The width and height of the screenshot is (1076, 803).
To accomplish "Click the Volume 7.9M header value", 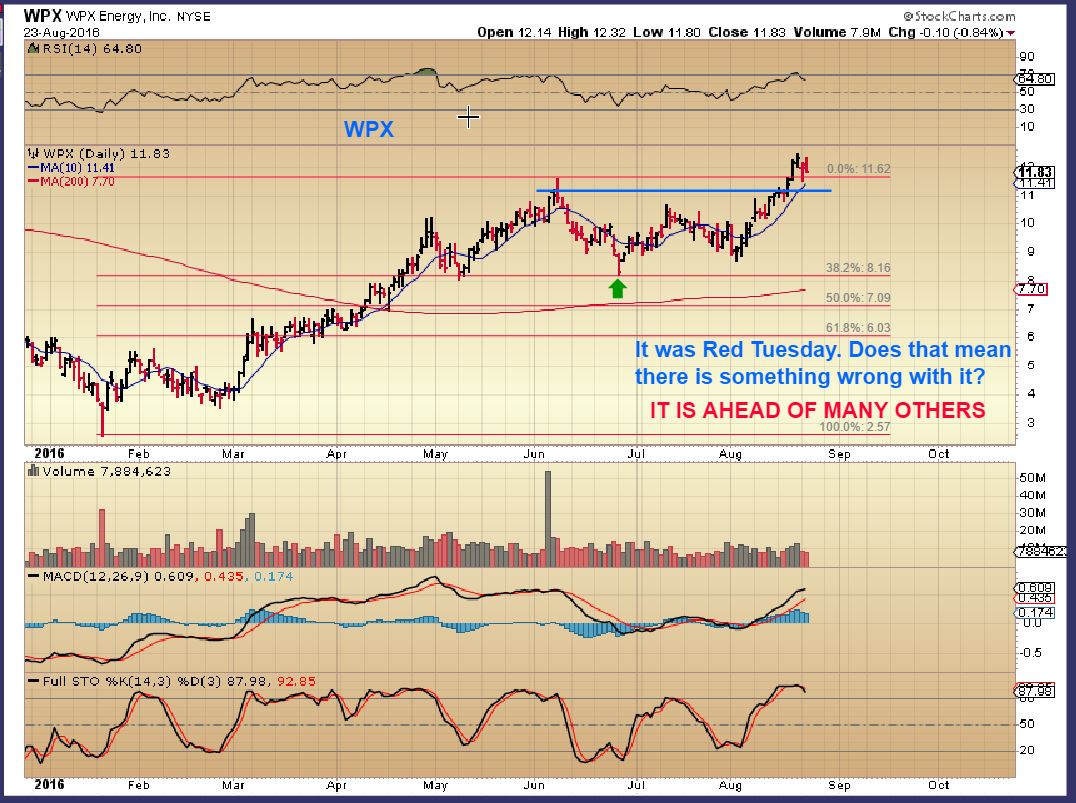I will (837, 32).
